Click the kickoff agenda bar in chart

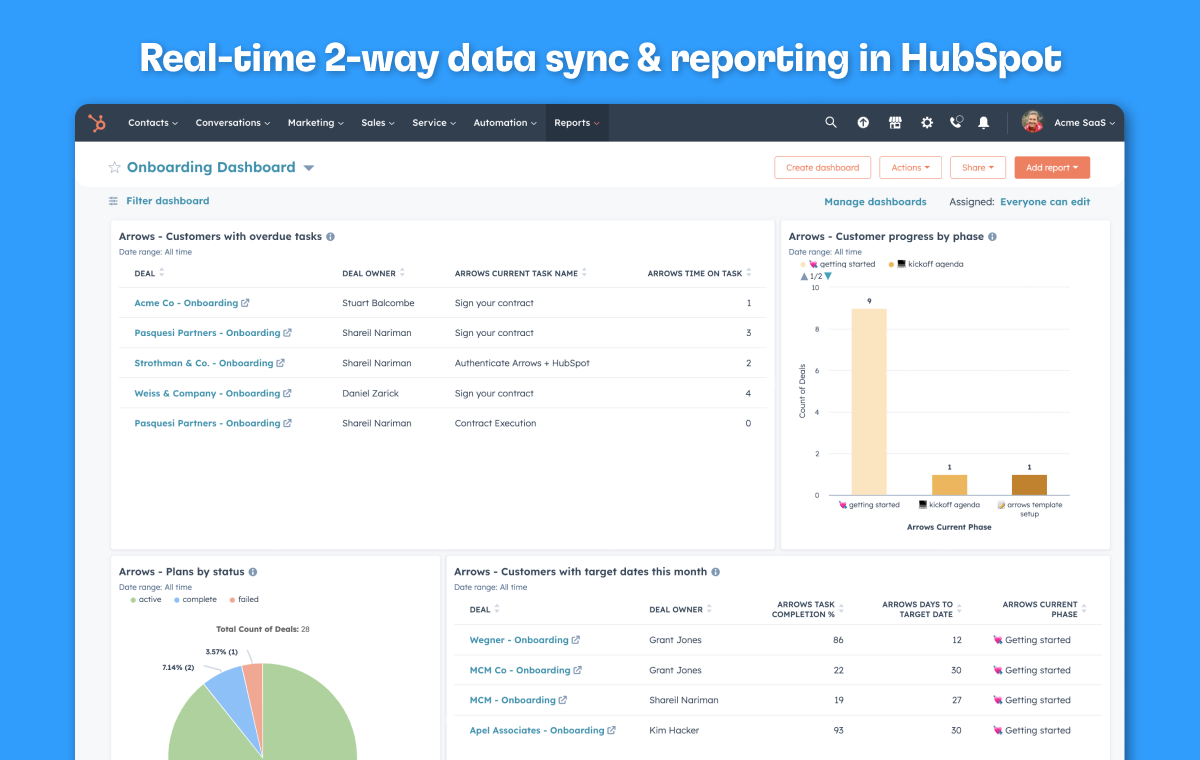(x=949, y=485)
